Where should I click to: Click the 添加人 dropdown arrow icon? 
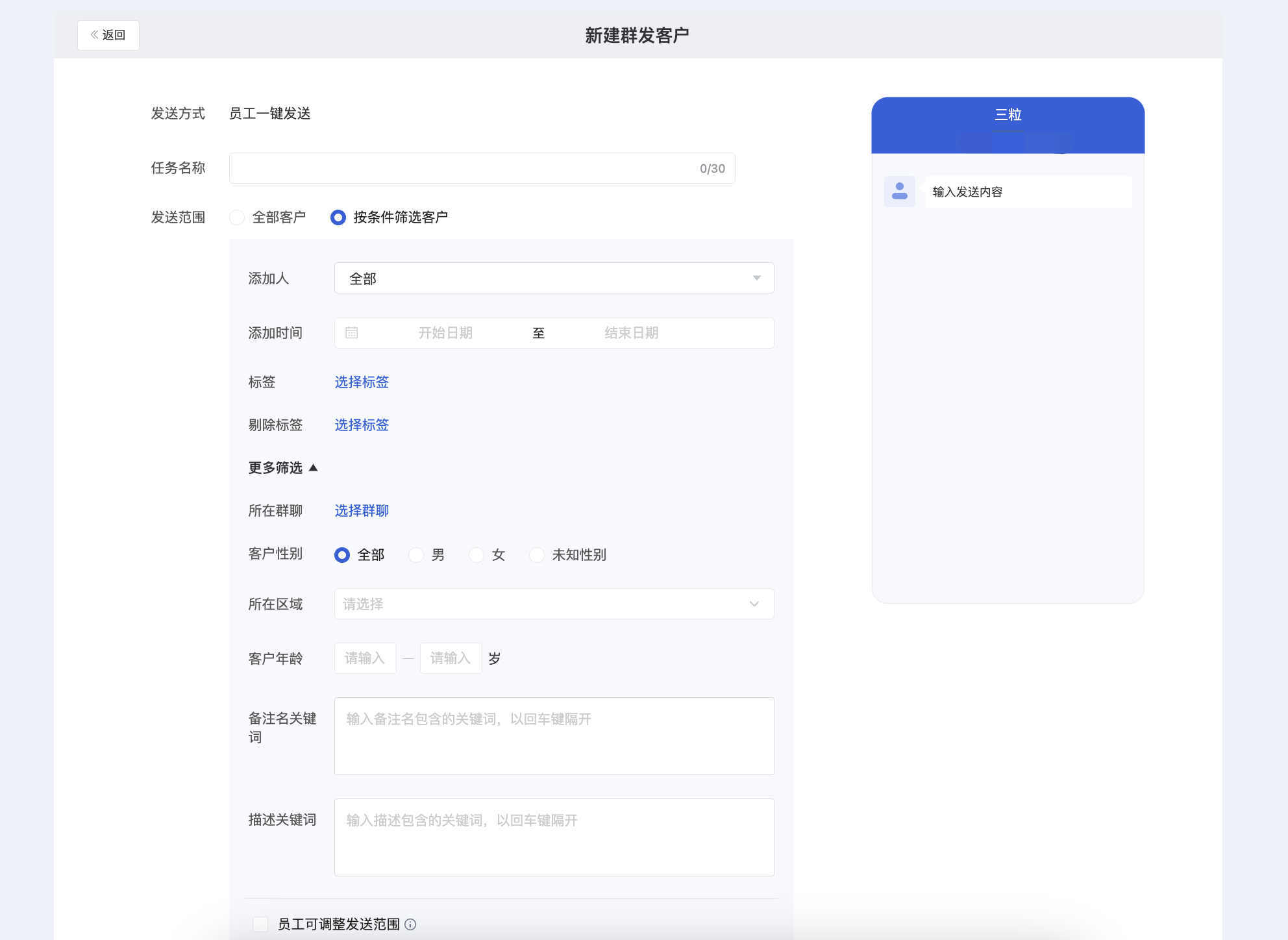pos(757,278)
